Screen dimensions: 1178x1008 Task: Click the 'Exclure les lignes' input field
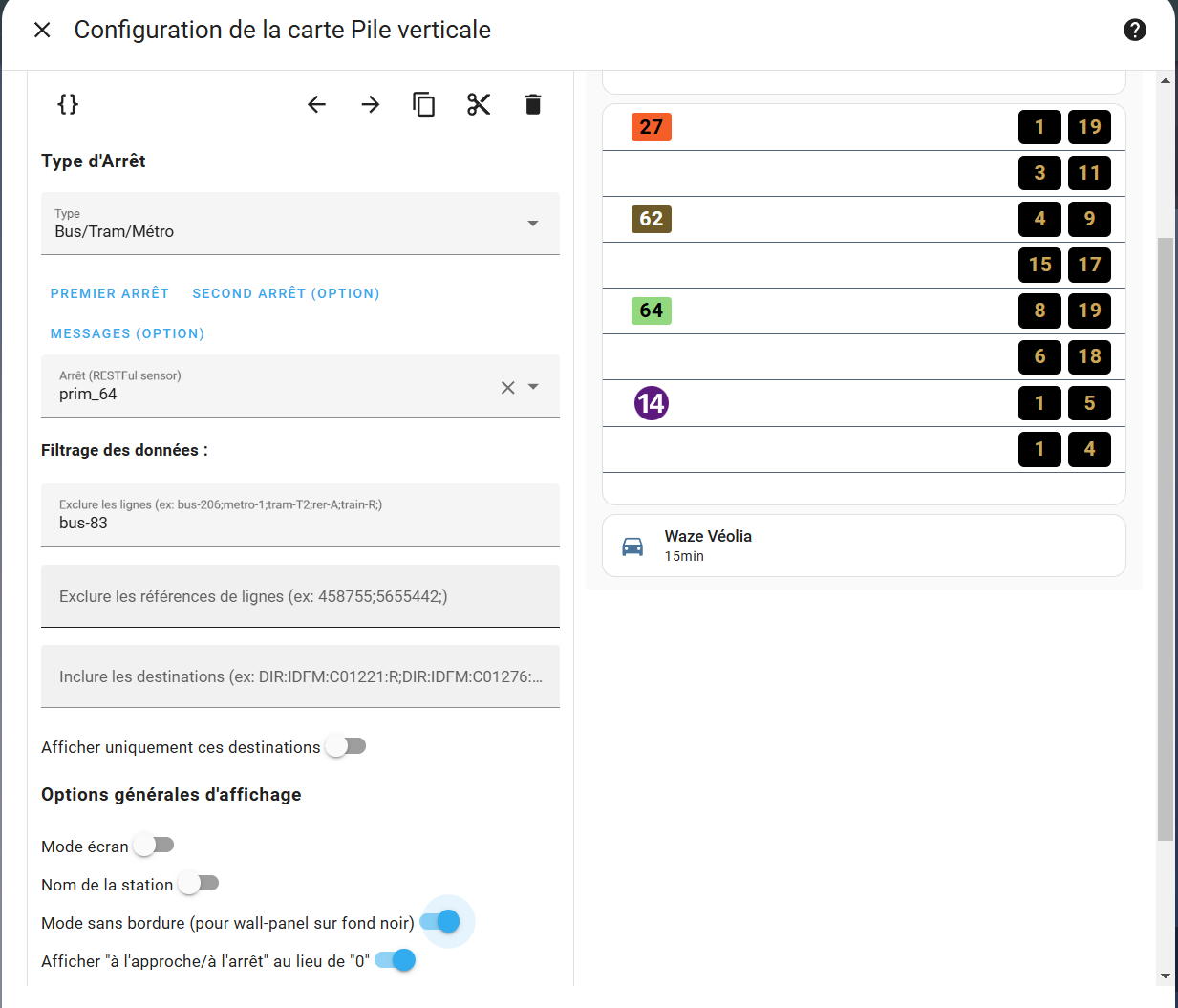(x=300, y=523)
